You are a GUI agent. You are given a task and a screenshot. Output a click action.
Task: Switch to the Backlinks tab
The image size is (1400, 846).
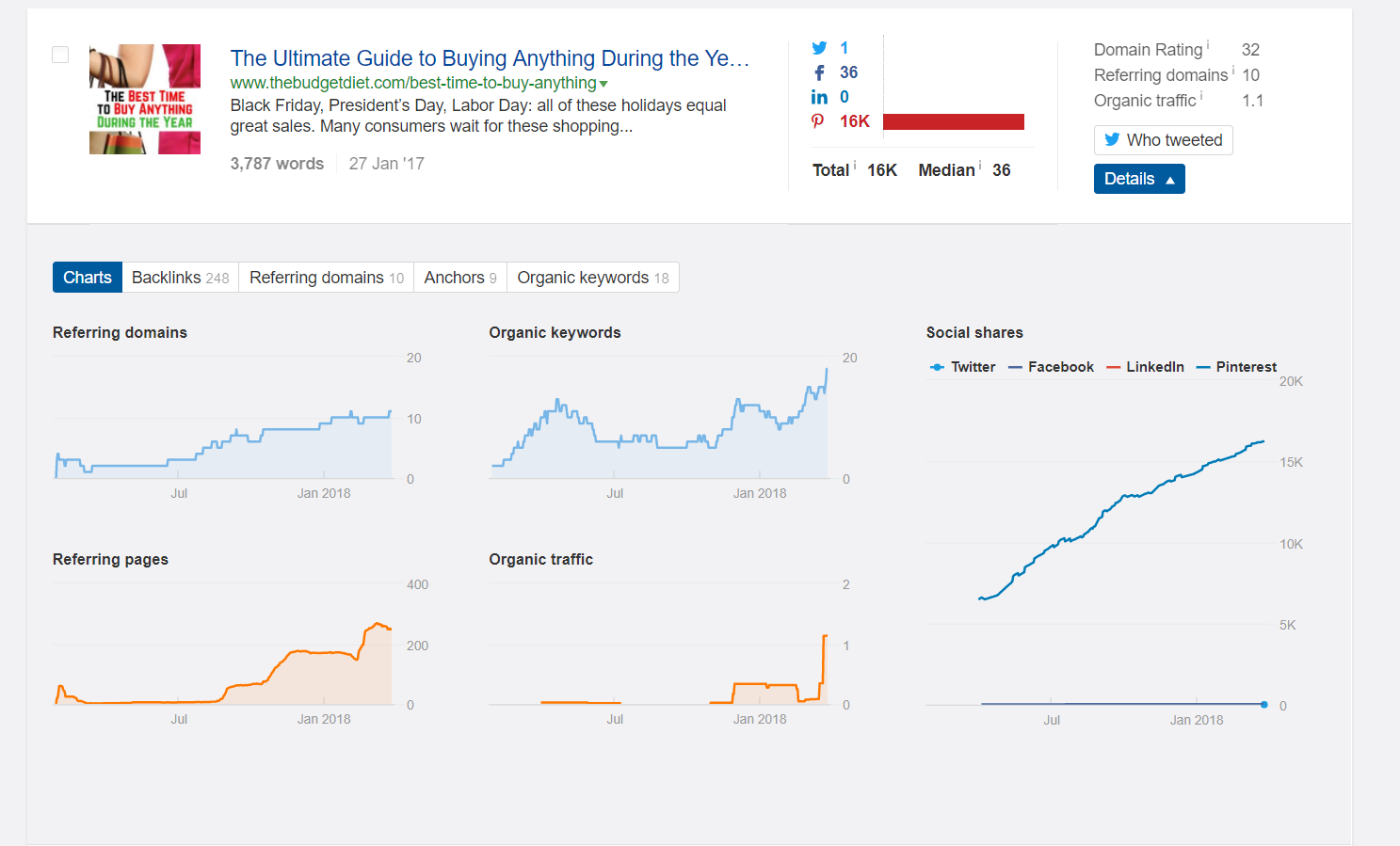click(180, 278)
